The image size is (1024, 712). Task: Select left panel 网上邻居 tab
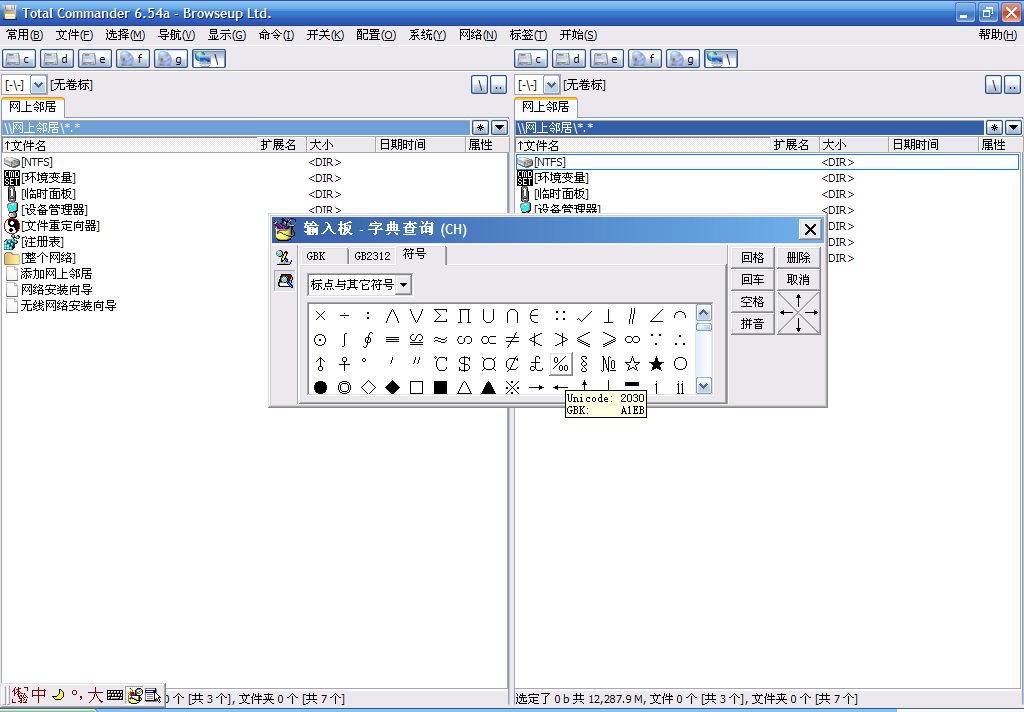[33, 106]
